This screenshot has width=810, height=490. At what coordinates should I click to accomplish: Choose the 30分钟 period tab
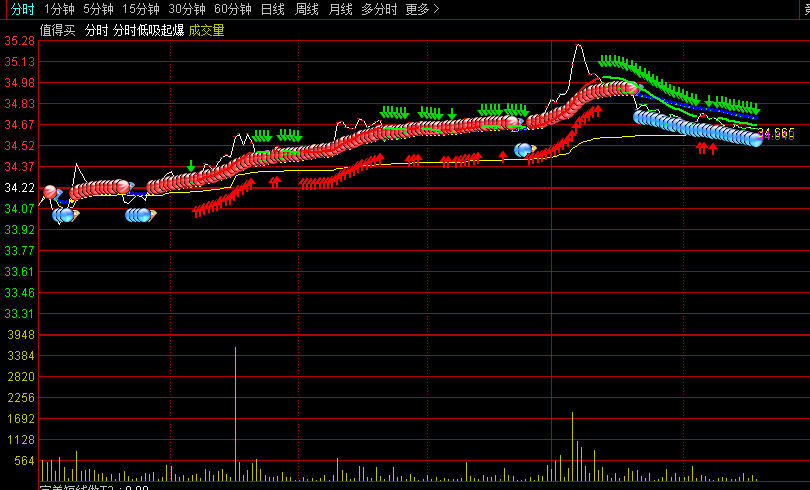tap(186, 9)
